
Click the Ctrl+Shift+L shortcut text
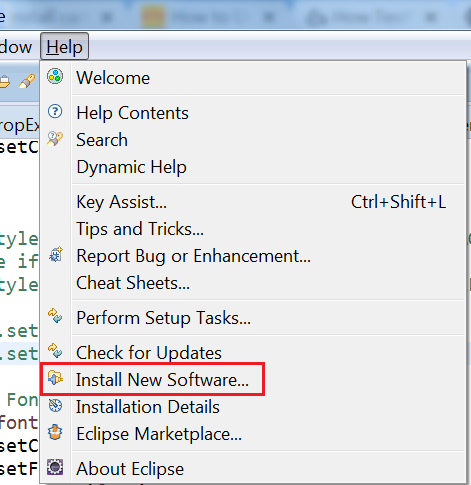[398, 202]
